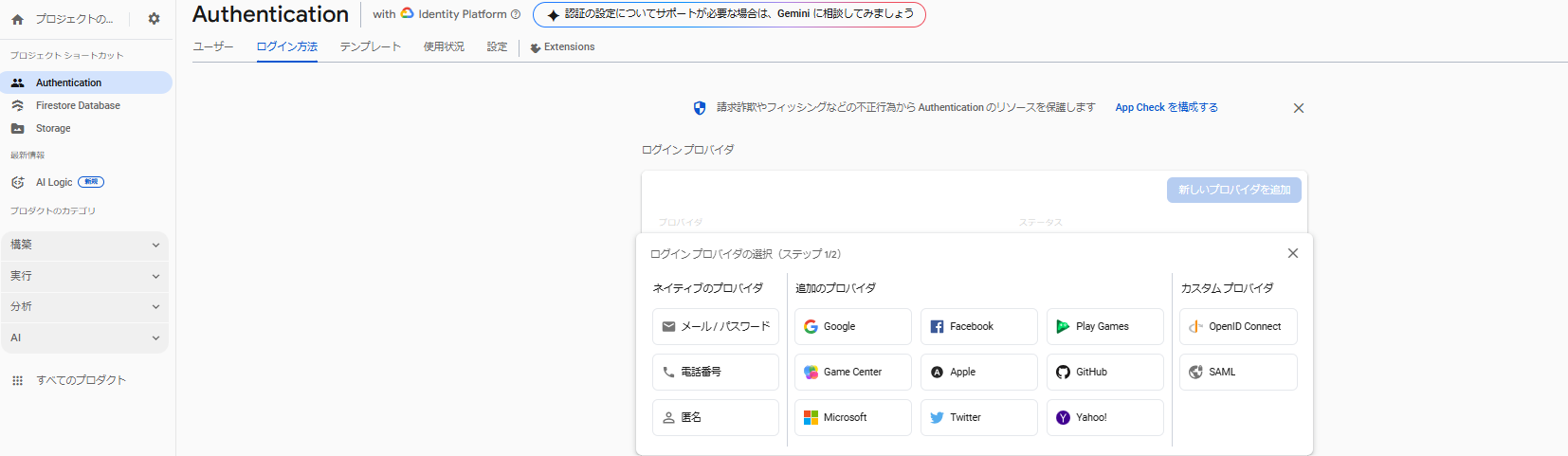1568x456 pixels.
Task: Click the GitHub logo icon
Action: pos(1063,372)
